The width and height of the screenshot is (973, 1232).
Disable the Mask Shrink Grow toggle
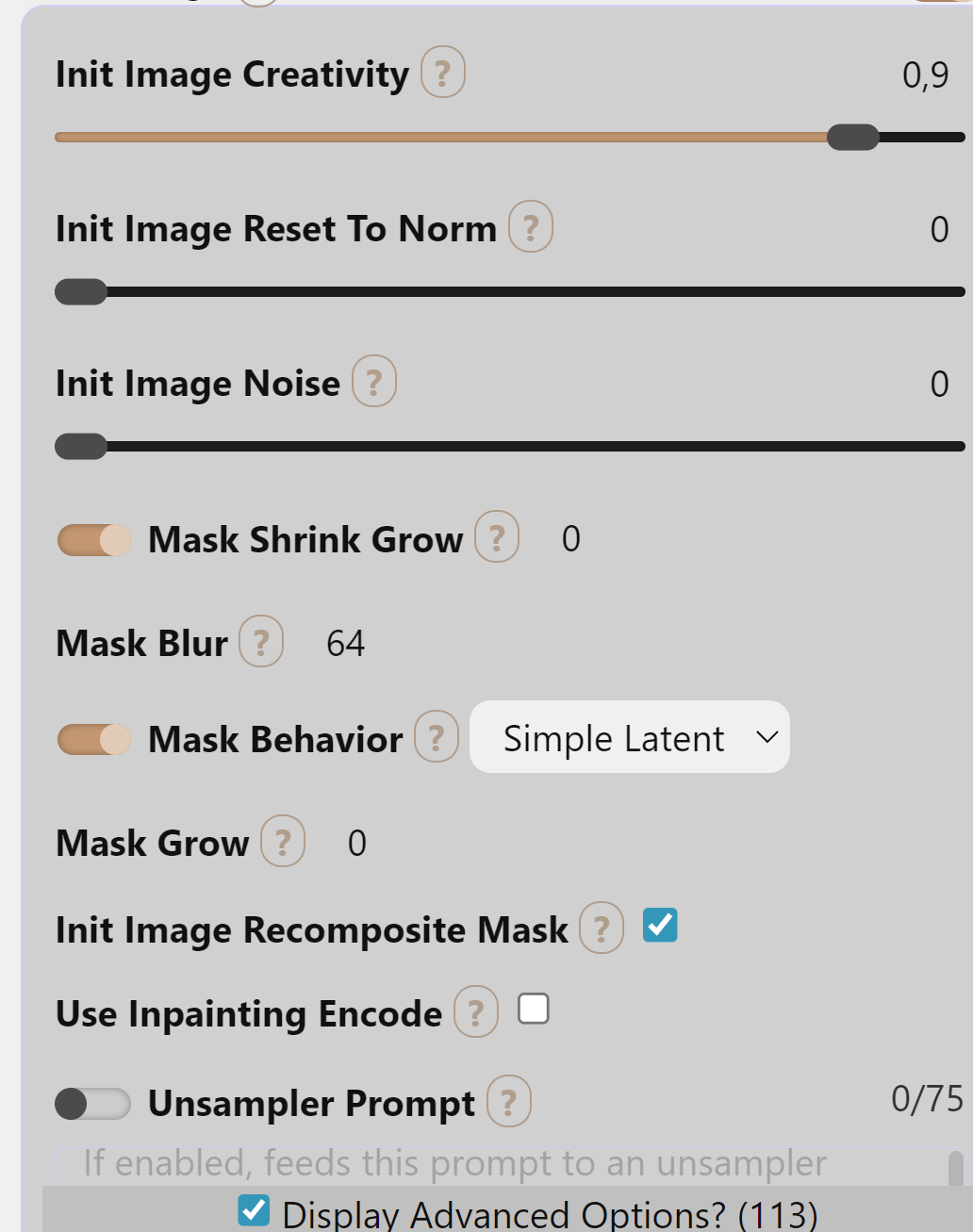coord(93,540)
